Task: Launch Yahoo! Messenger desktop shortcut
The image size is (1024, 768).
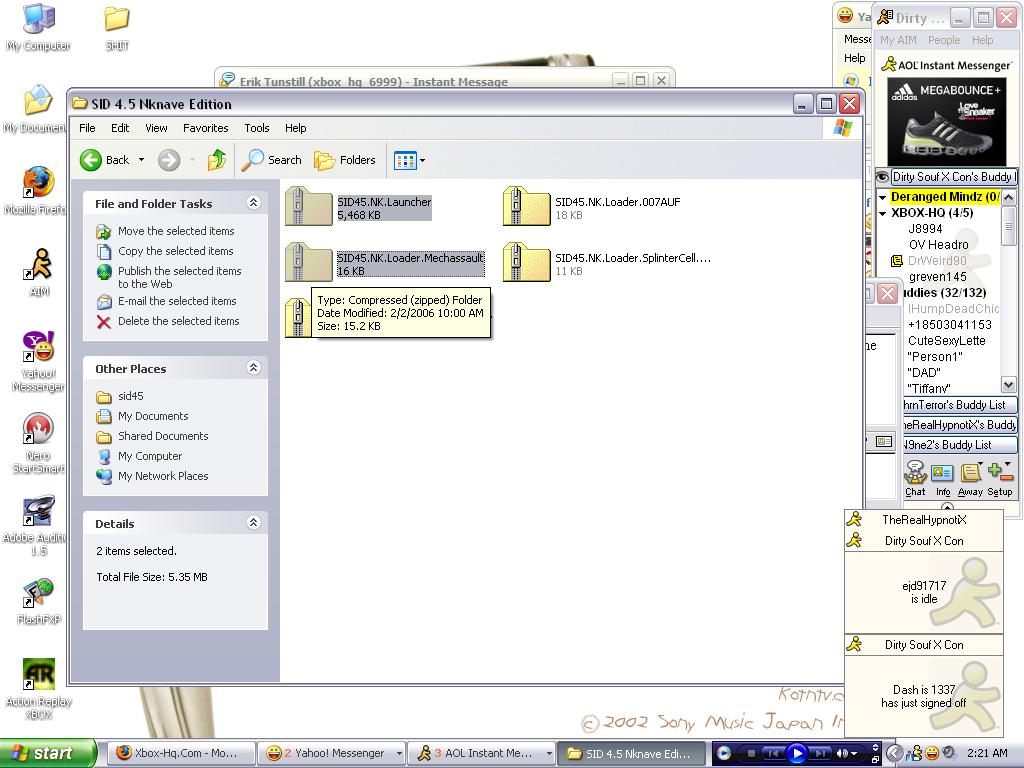Action: click(39, 361)
